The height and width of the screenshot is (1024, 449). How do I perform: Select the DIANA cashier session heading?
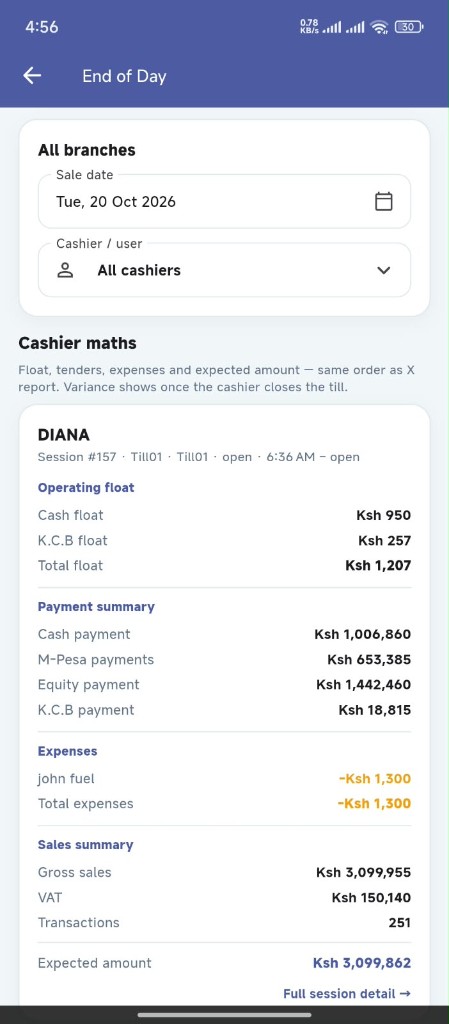click(x=64, y=435)
